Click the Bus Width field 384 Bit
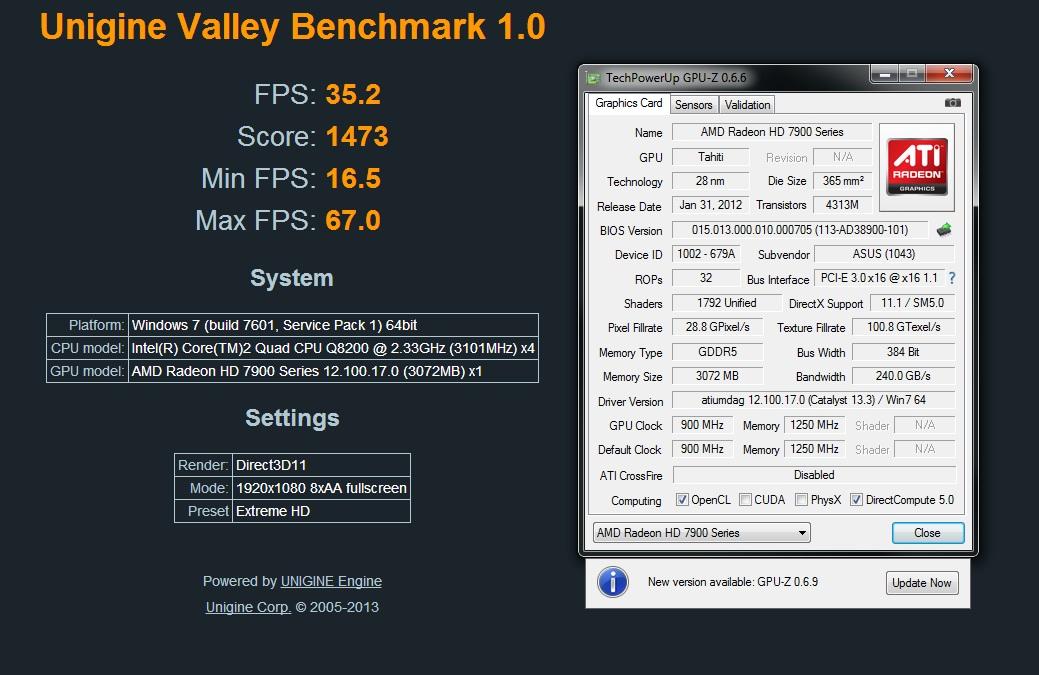The height and width of the screenshot is (675, 1039). click(903, 352)
